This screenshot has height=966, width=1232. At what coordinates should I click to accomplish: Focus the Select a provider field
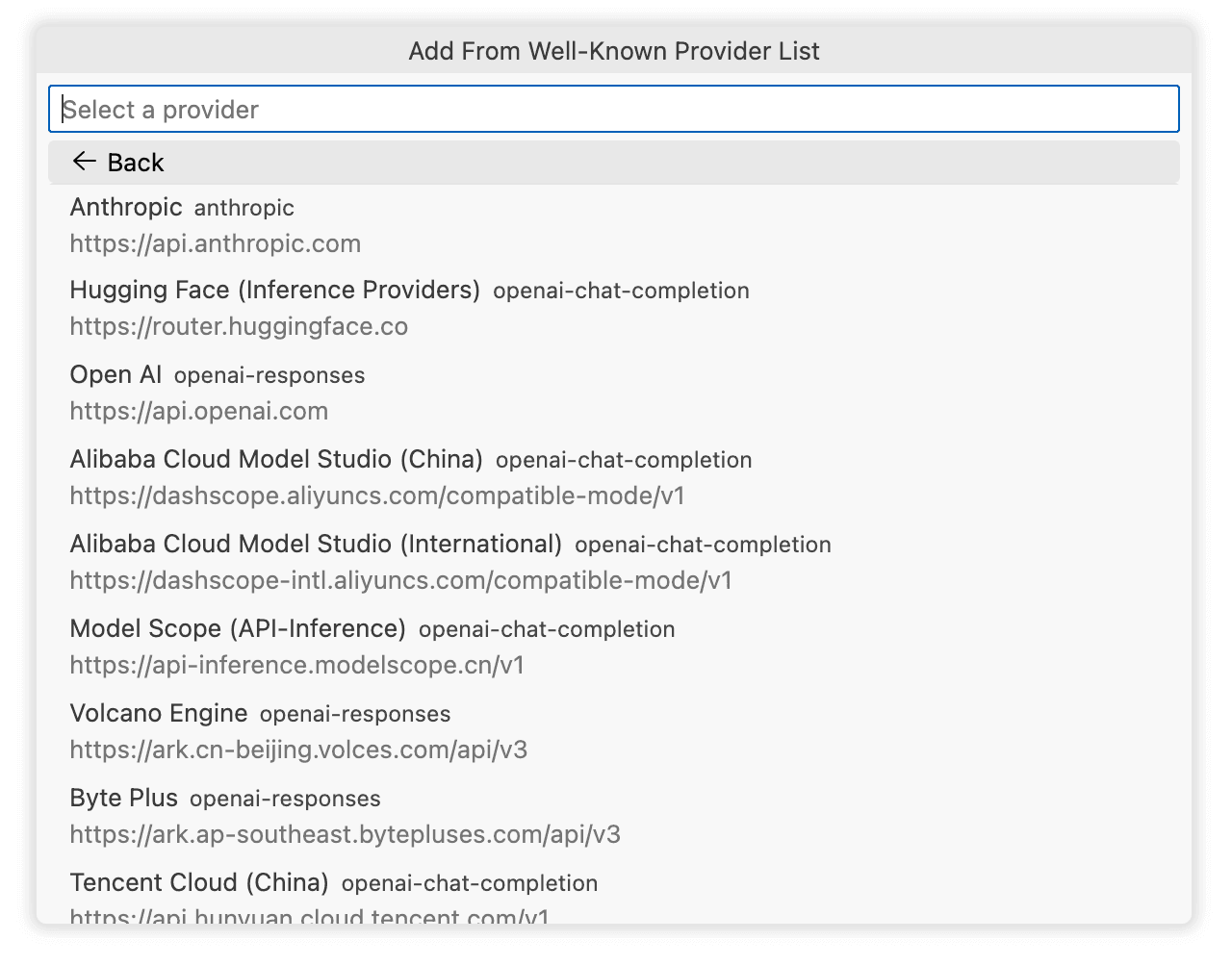614,109
